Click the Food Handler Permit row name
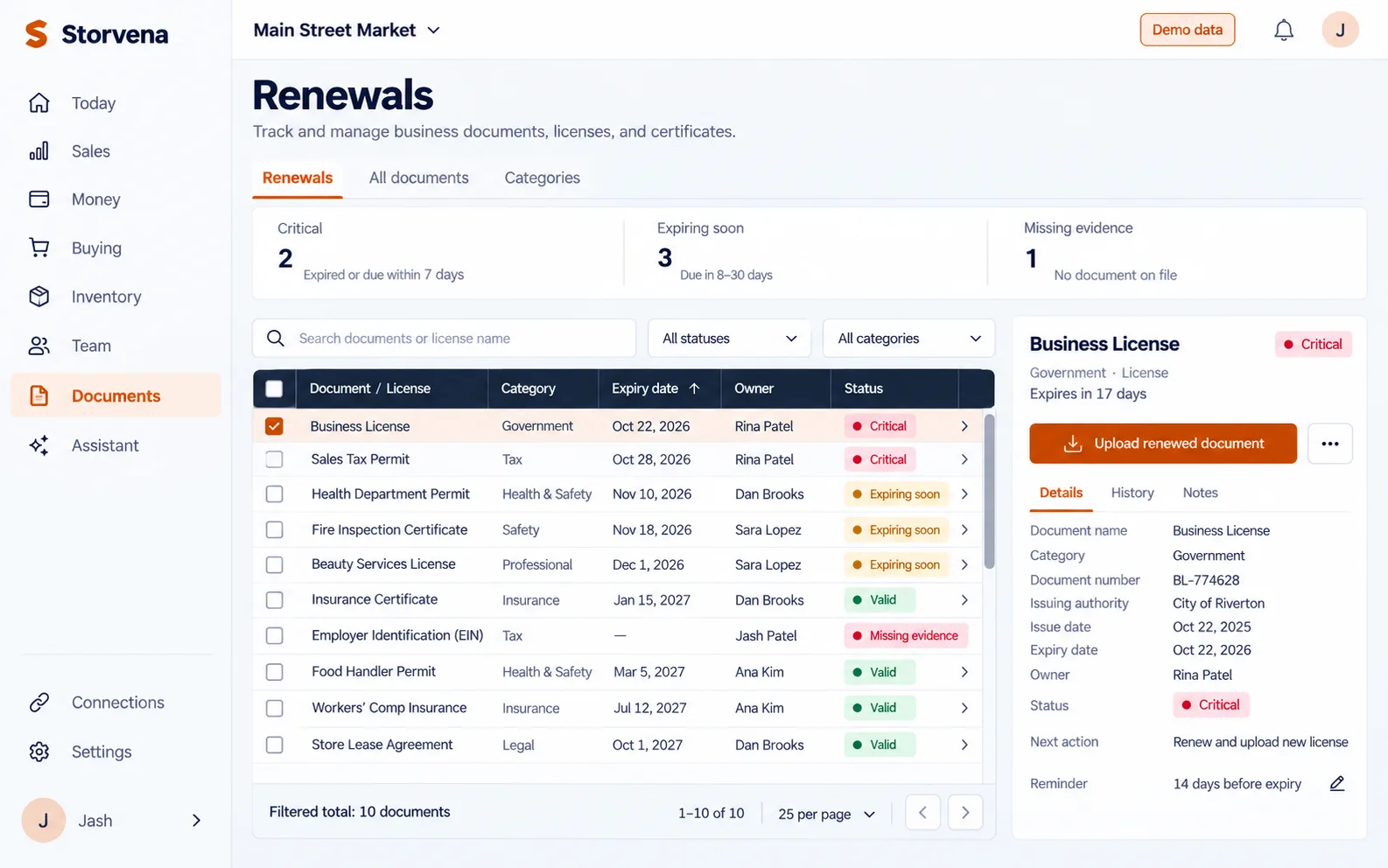1388x868 pixels. coord(374,672)
